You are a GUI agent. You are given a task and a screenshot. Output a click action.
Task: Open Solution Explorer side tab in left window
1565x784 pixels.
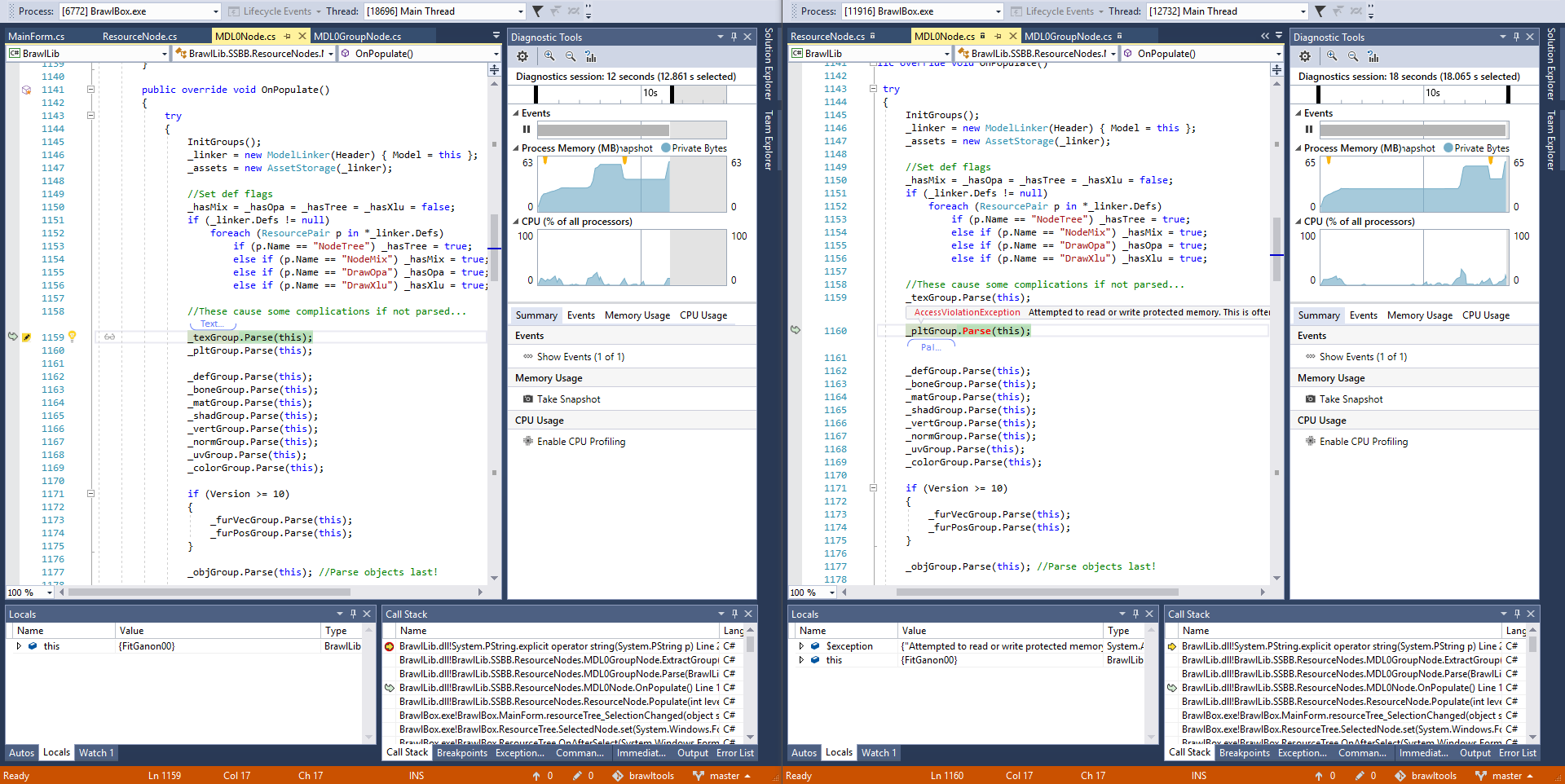point(768,64)
